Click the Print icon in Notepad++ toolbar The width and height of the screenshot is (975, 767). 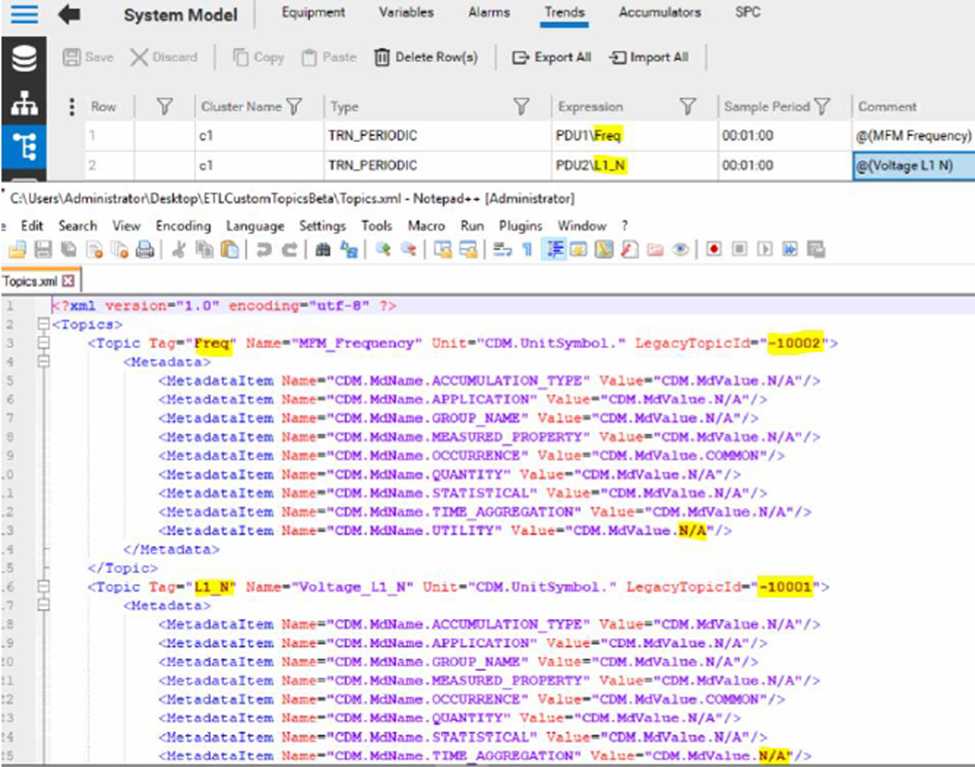point(145,250)
